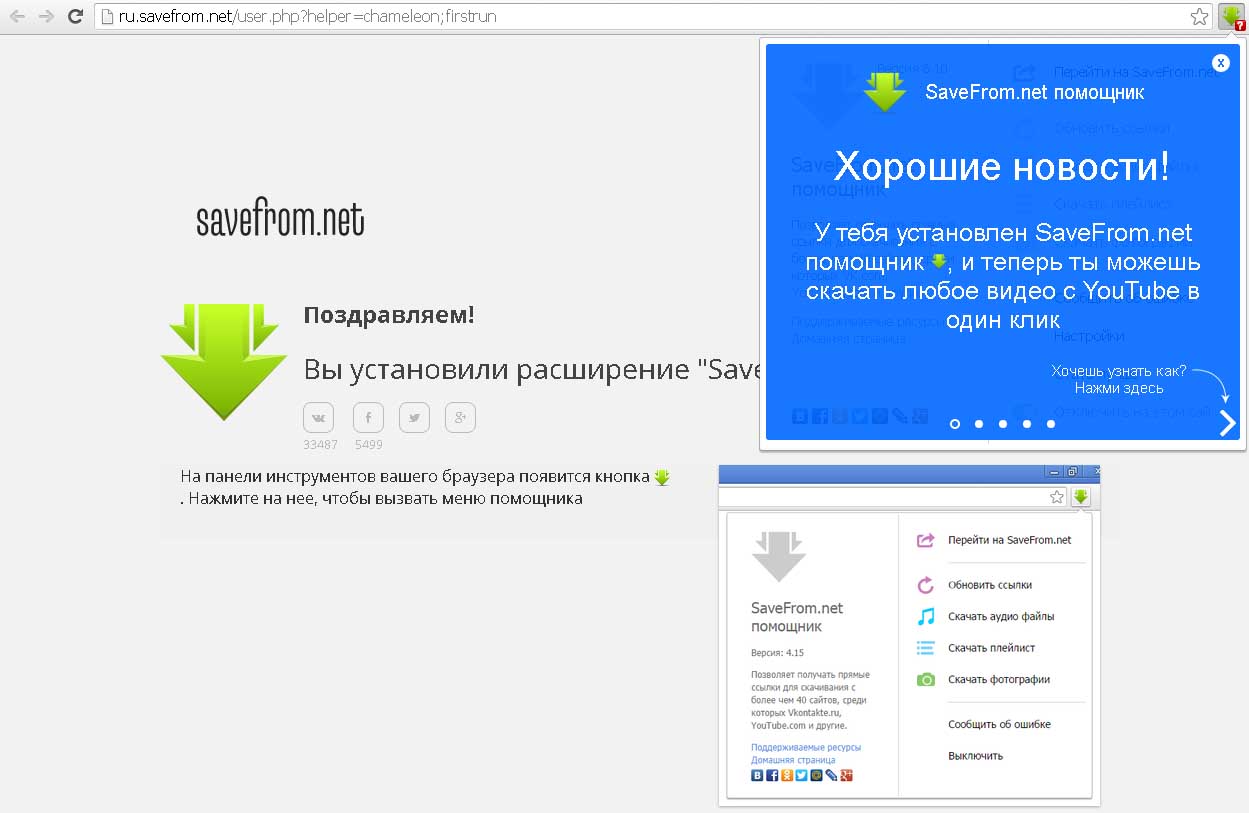
Task: Open 'Домашняя страница' link in illustration
Action: [x=793, y=760]
